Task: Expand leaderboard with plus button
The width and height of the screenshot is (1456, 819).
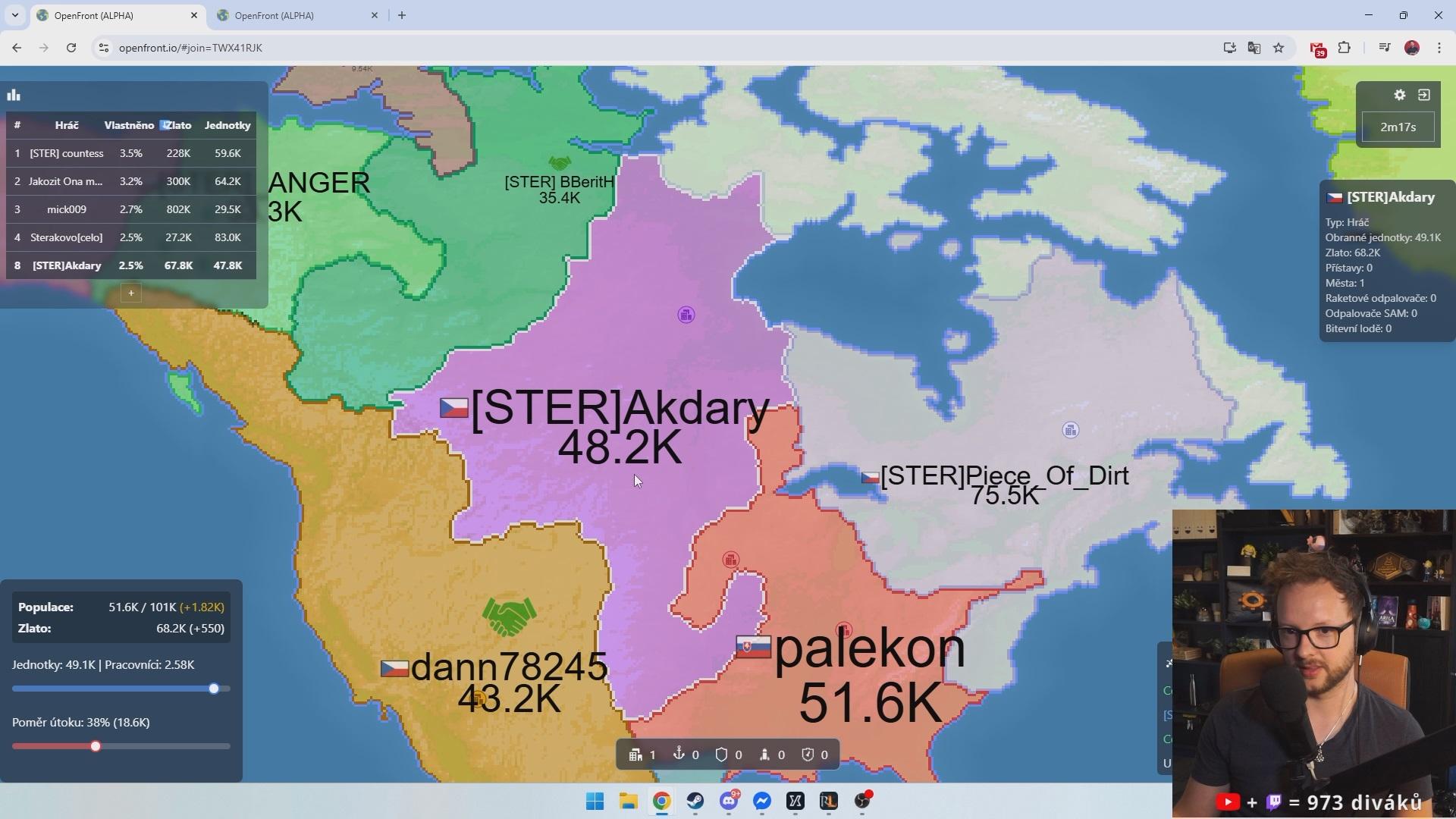Action: click(131, 293)
